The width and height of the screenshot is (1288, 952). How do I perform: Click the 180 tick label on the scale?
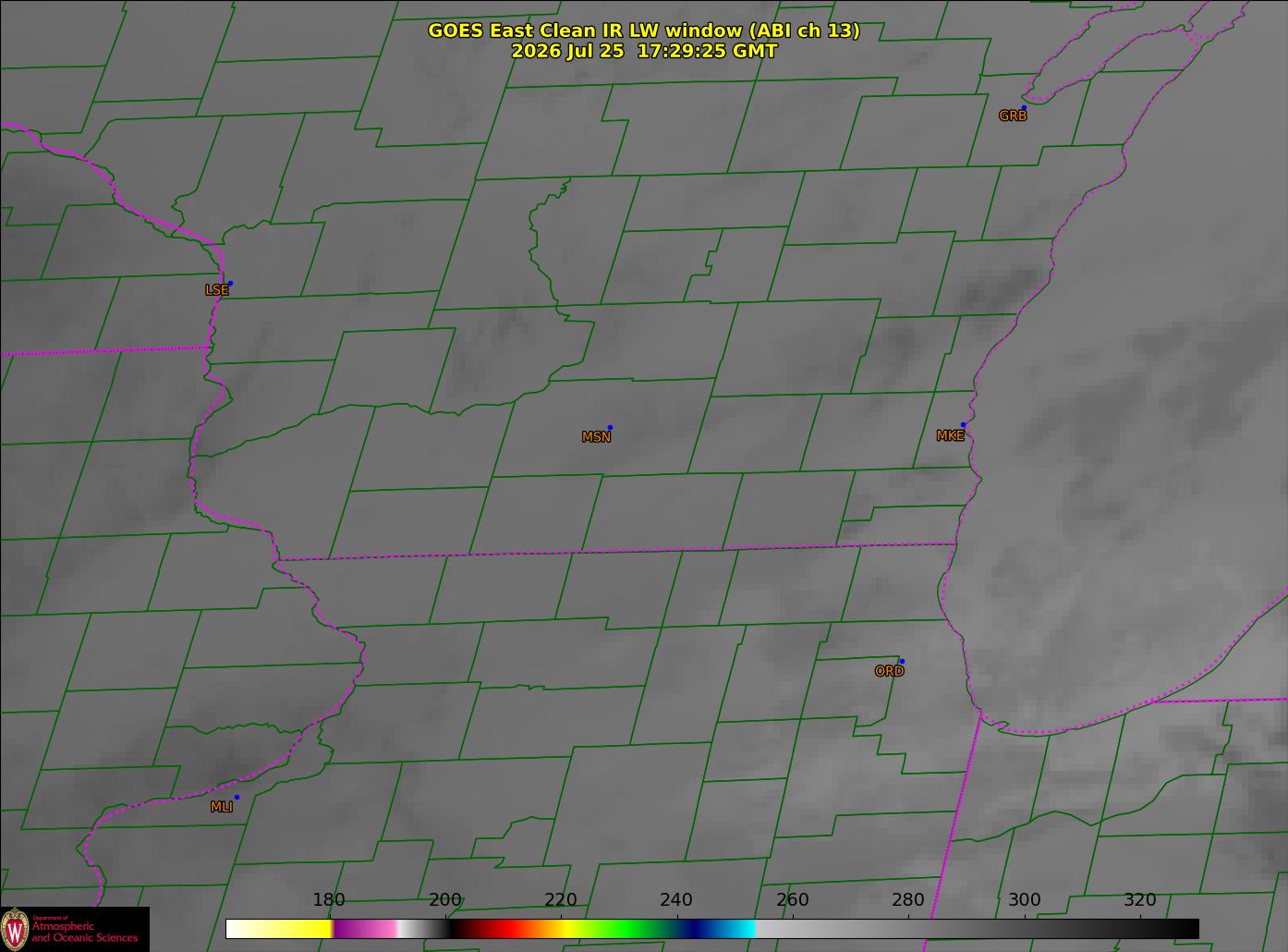(x=328, y=899)
